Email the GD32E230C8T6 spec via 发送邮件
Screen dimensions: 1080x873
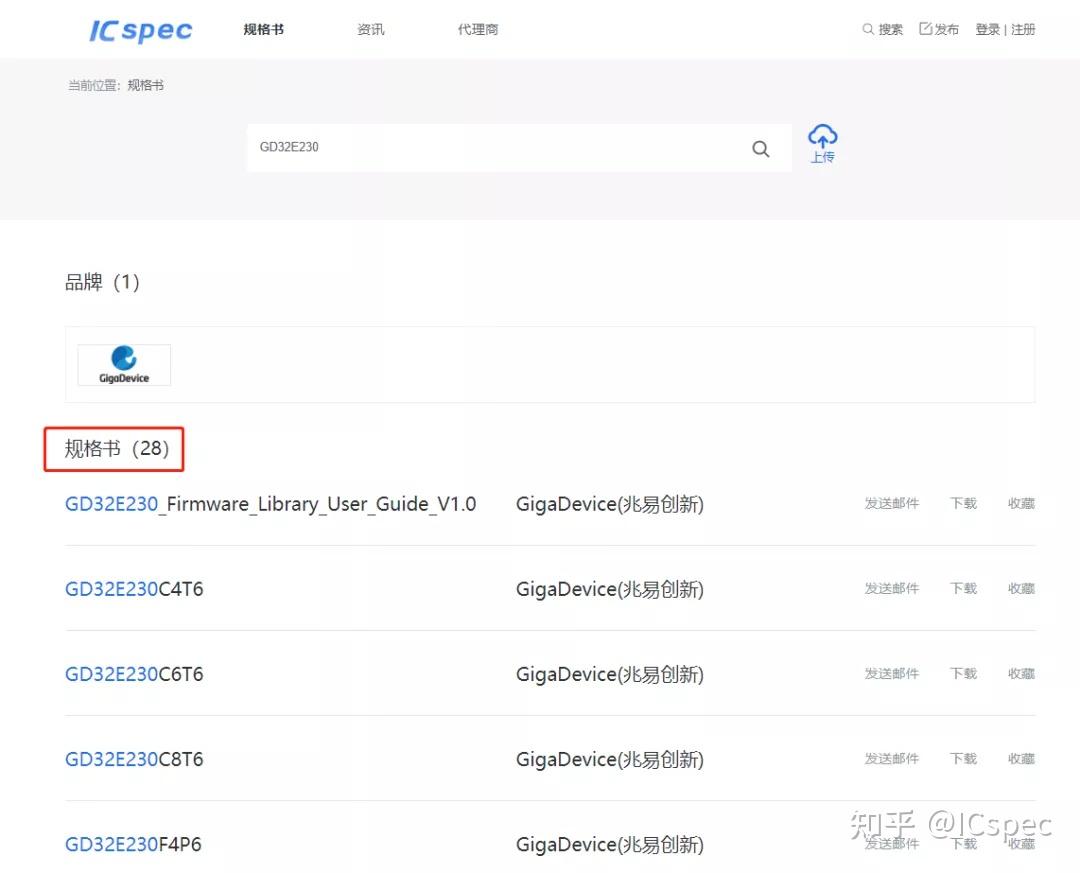(891, 758)
